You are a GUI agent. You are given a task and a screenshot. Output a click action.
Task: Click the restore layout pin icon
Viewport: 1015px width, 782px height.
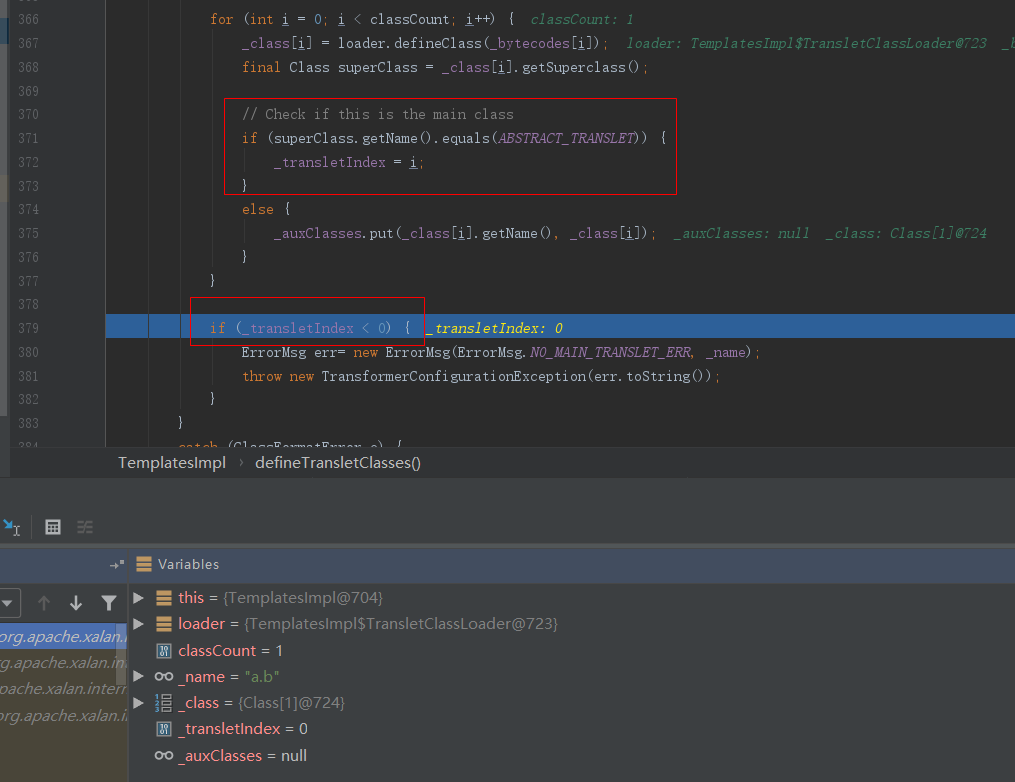(117, 565)
